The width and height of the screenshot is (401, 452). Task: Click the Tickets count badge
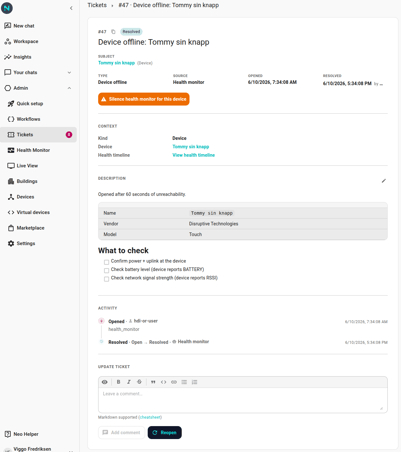click(x=69, y=135)
